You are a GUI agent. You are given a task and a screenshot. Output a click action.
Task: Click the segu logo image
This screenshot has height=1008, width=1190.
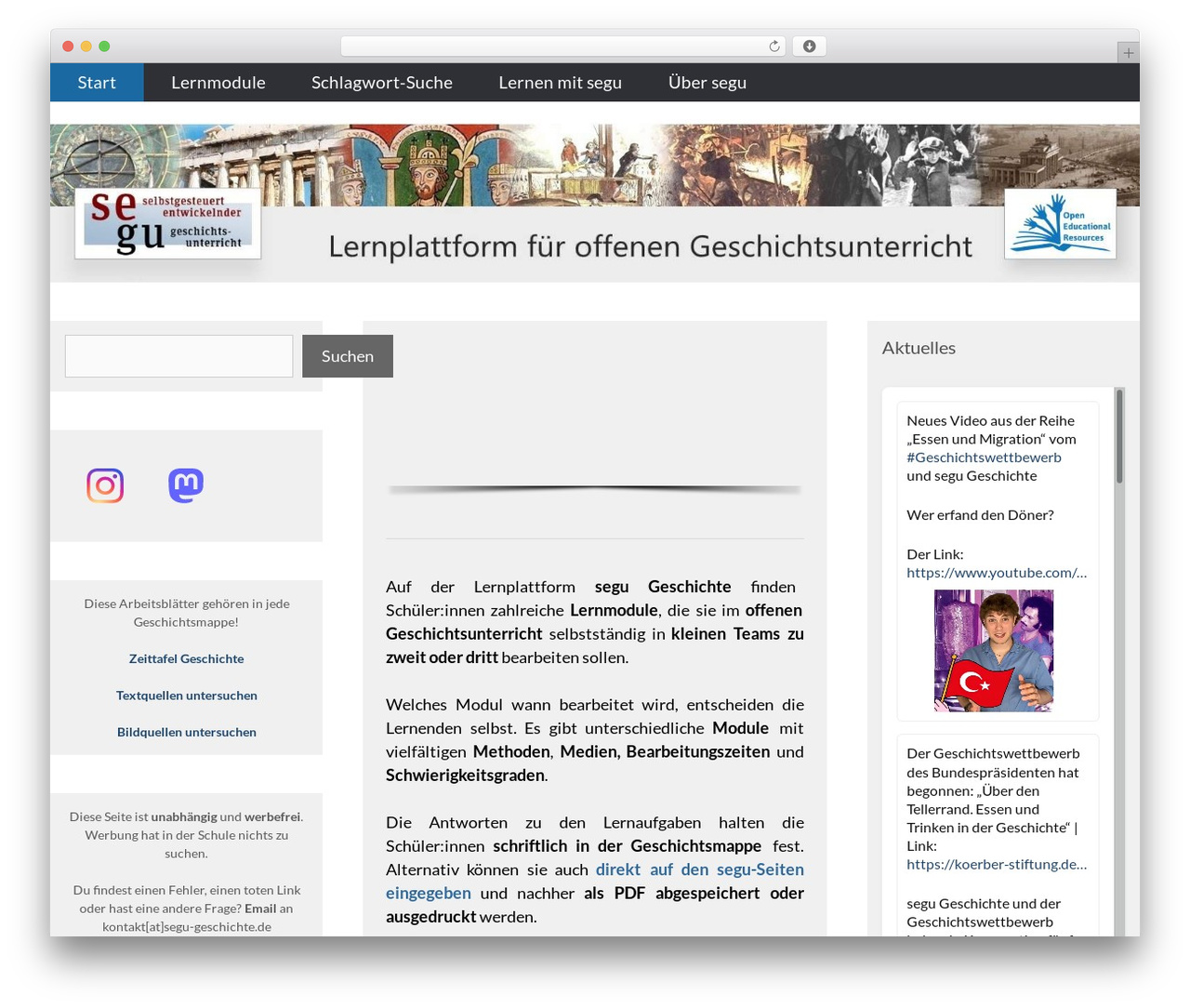click(x=167, y=223)
